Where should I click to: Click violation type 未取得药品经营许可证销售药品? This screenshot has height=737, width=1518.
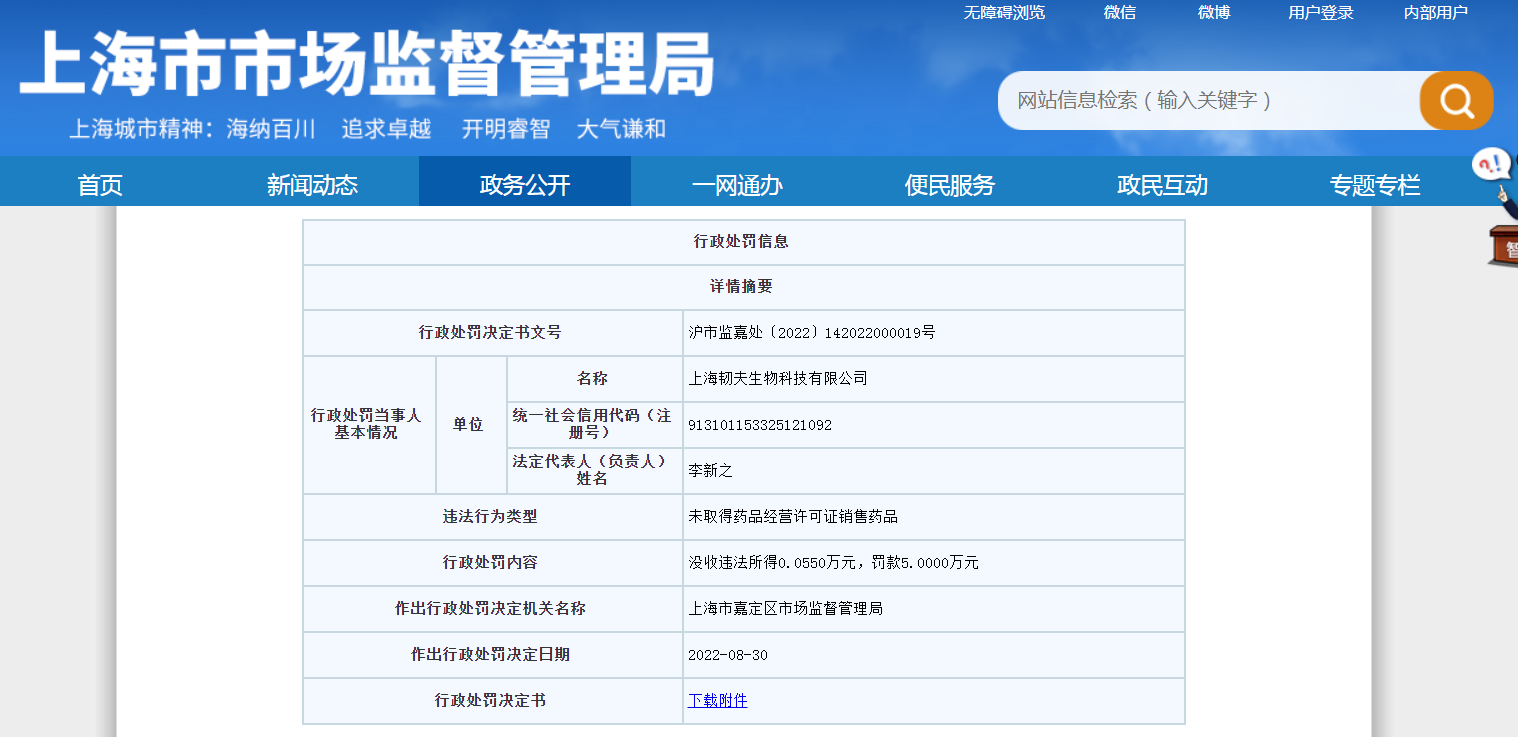point(793,517)
